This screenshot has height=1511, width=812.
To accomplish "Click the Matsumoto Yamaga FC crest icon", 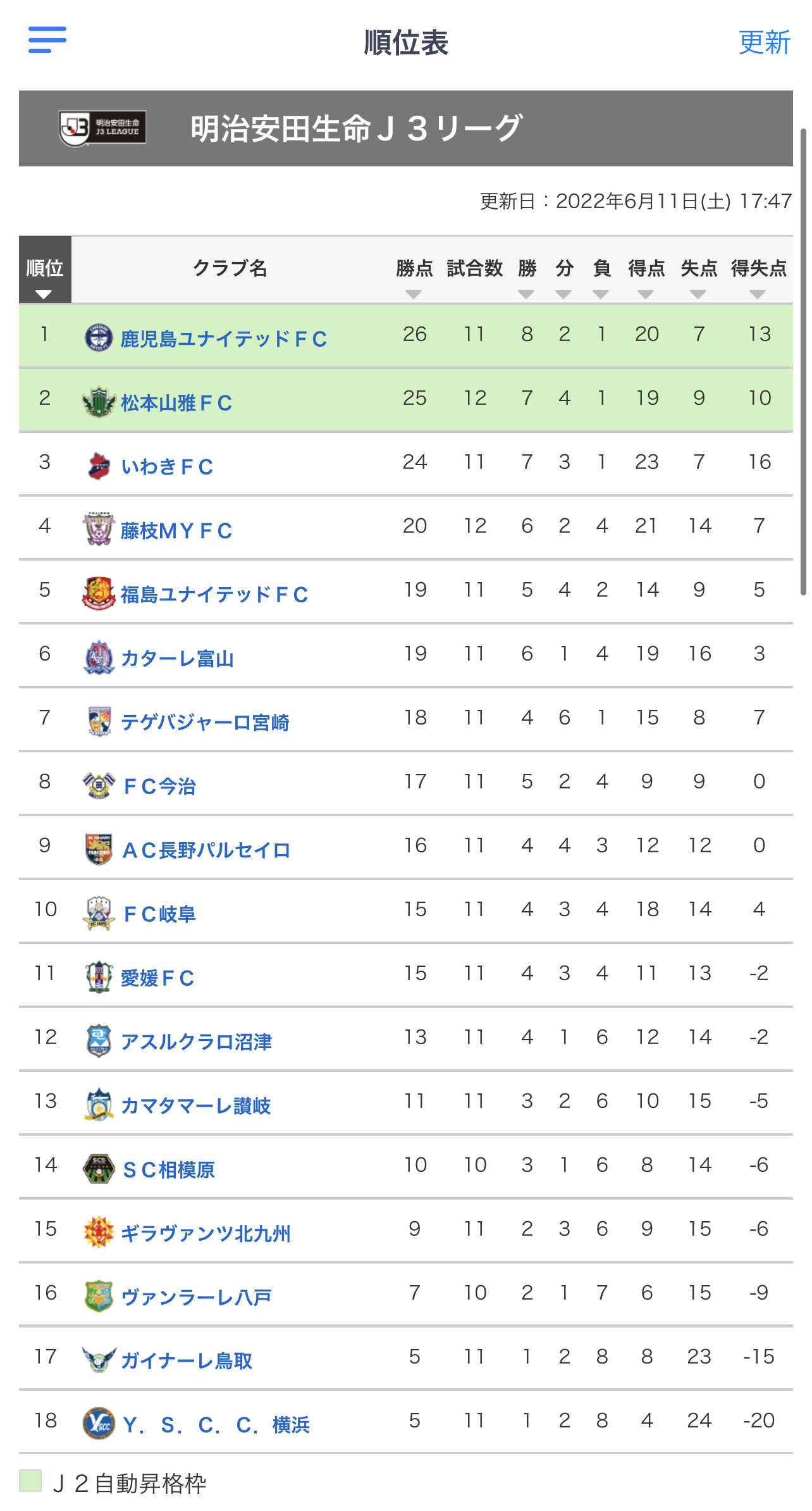I will (x=99, y=402).
